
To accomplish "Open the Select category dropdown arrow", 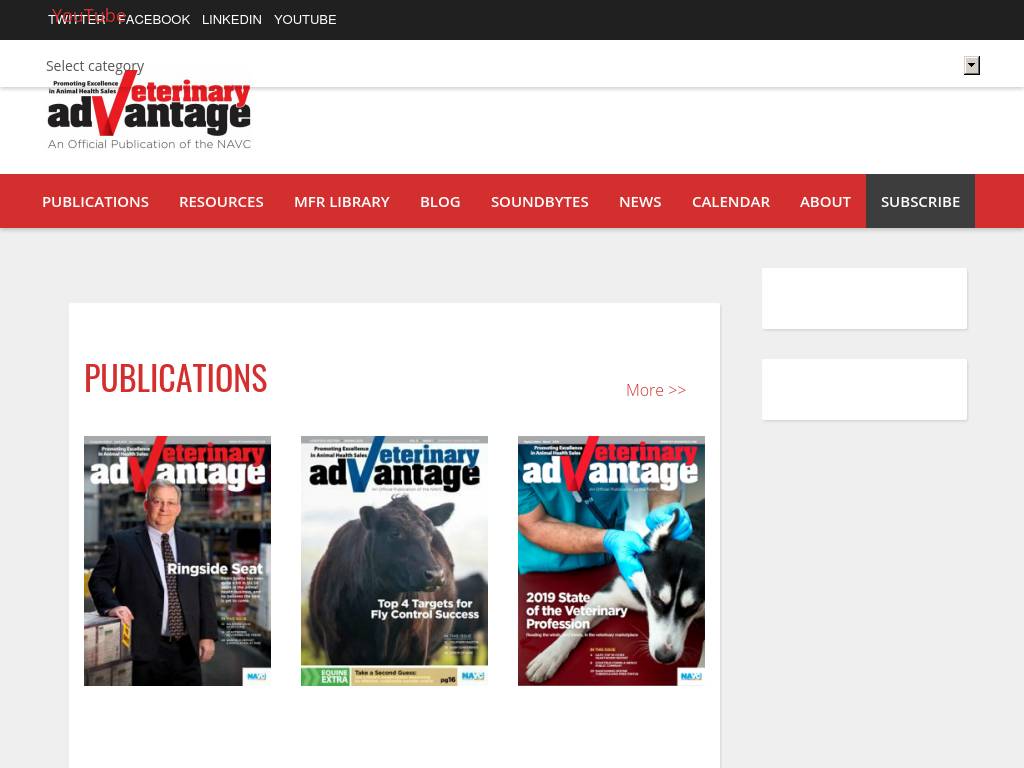I will coord(971,66).
